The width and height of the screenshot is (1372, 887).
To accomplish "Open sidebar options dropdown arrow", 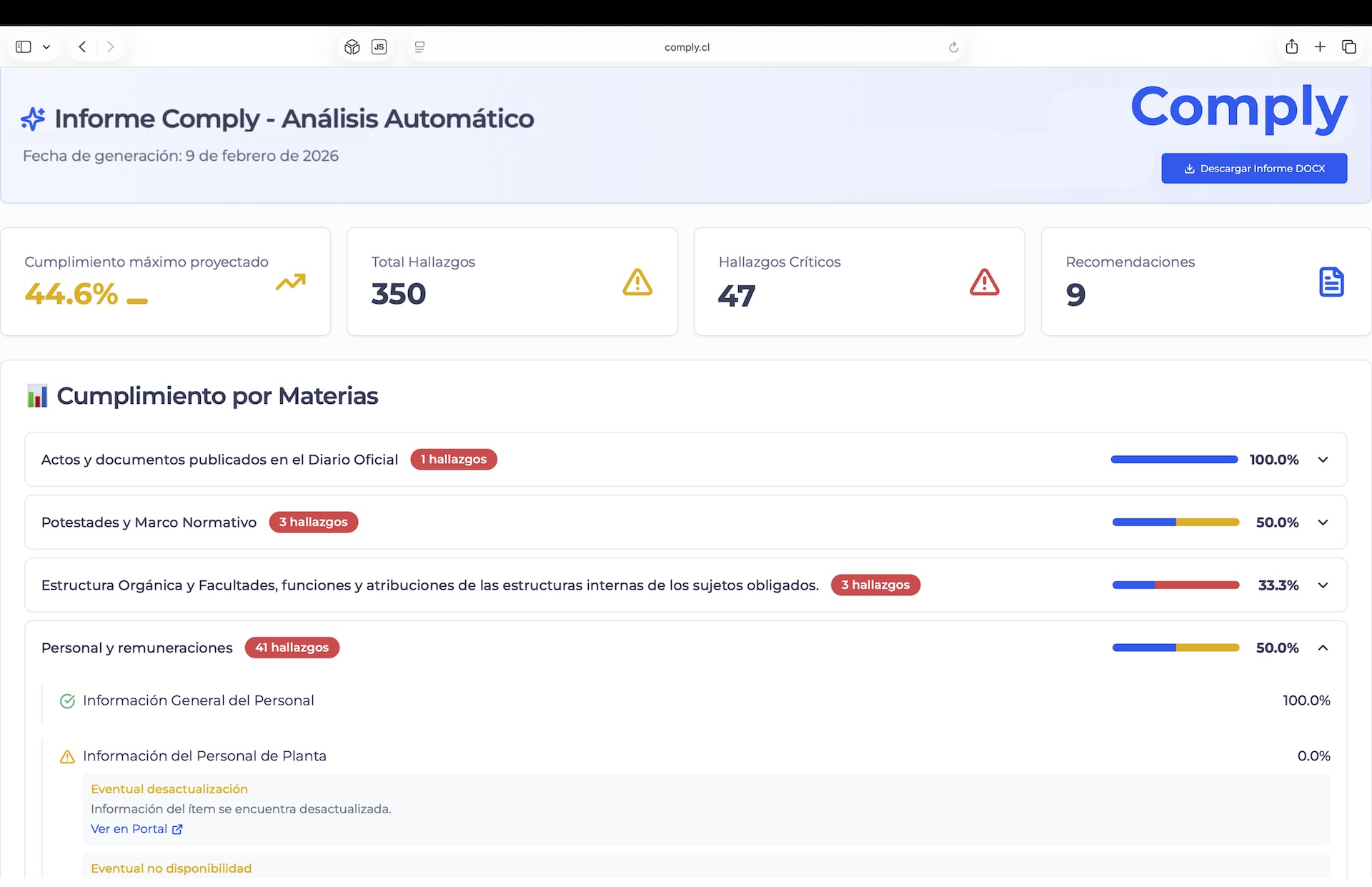I will click(x=46, y=47).
